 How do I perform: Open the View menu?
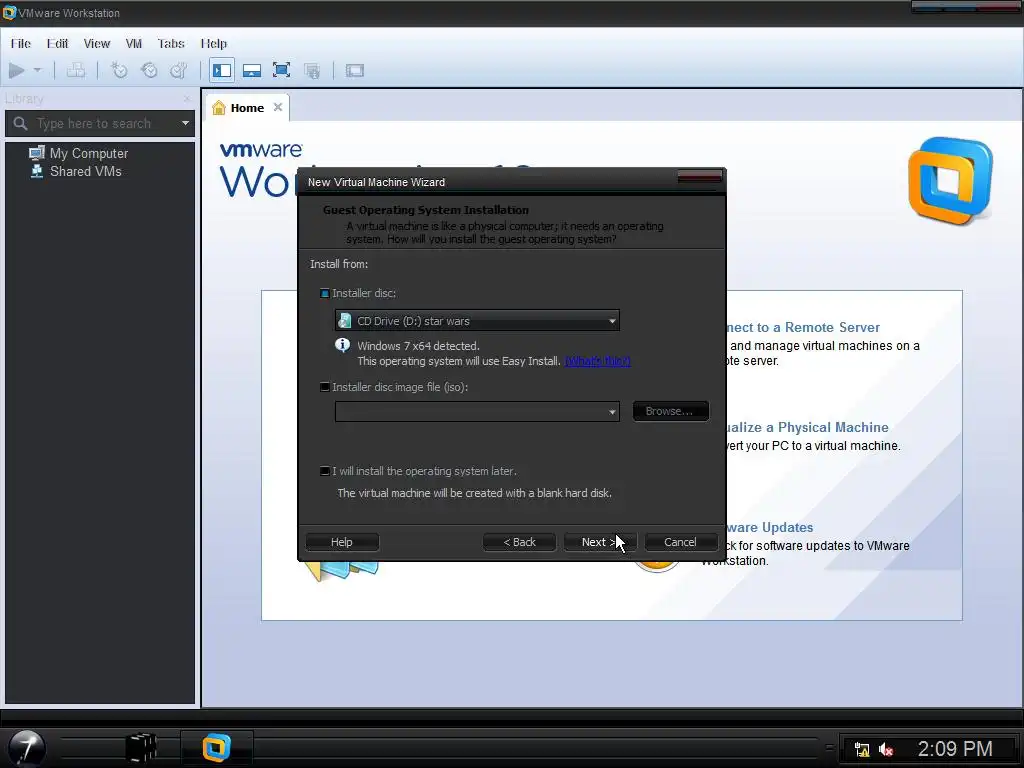97,43
